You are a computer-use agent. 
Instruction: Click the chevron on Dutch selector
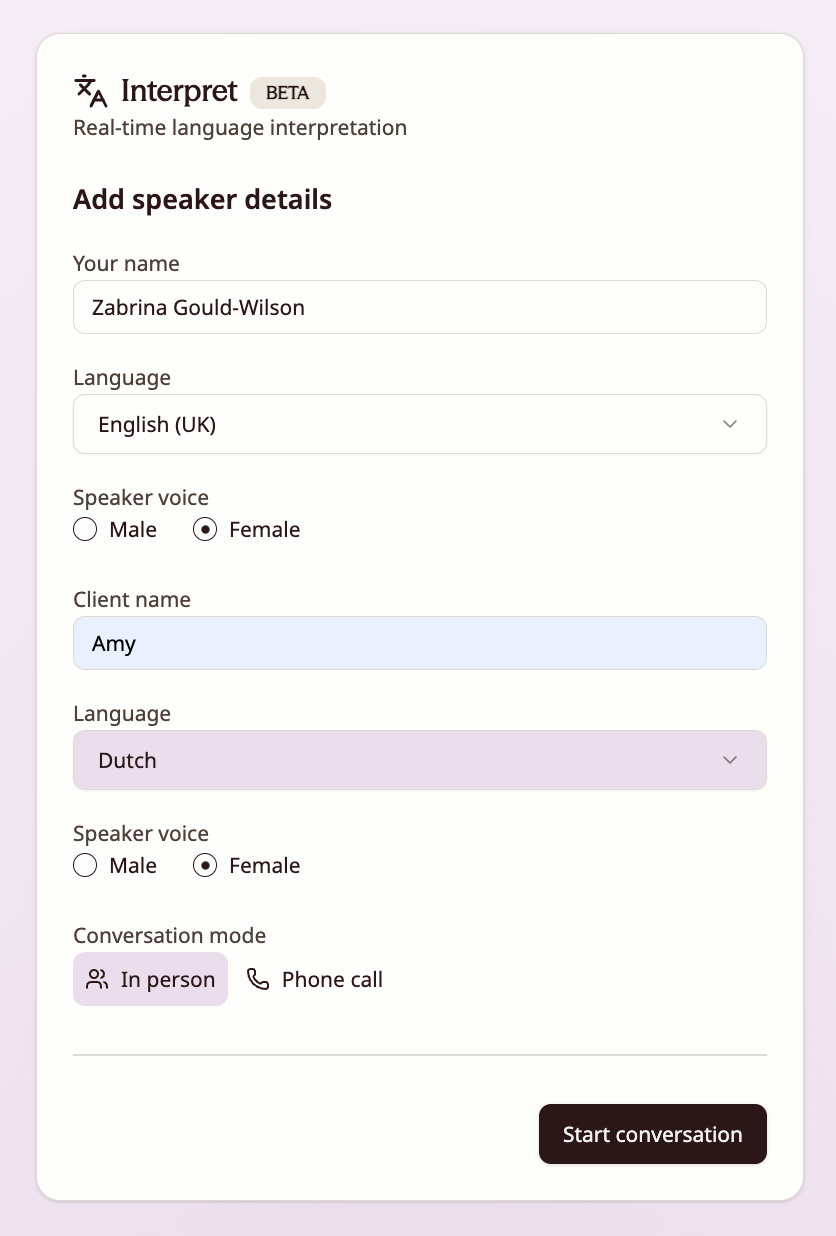tap(730, 760)
